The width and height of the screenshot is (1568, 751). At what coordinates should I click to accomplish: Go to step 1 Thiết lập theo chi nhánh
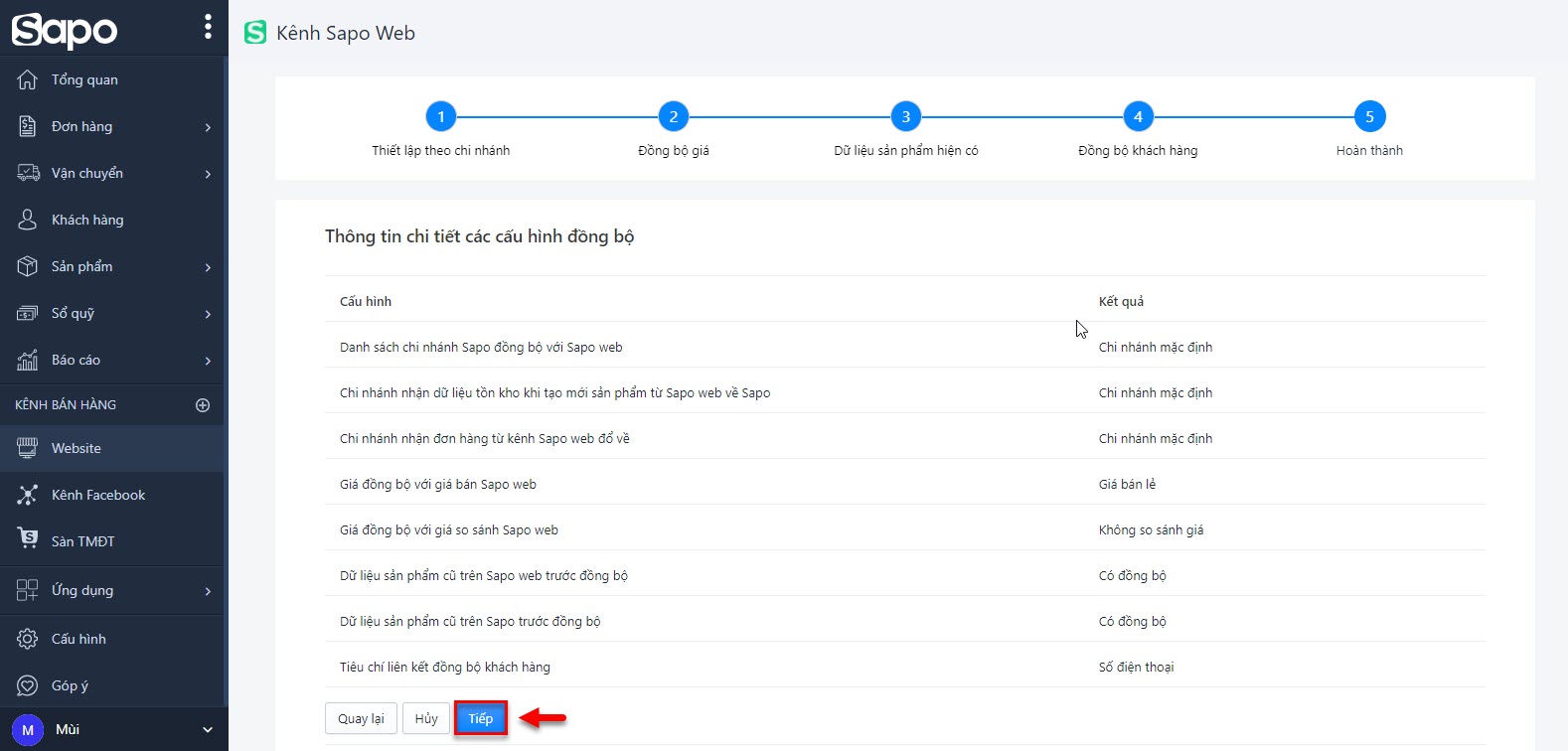pos(441,117)
